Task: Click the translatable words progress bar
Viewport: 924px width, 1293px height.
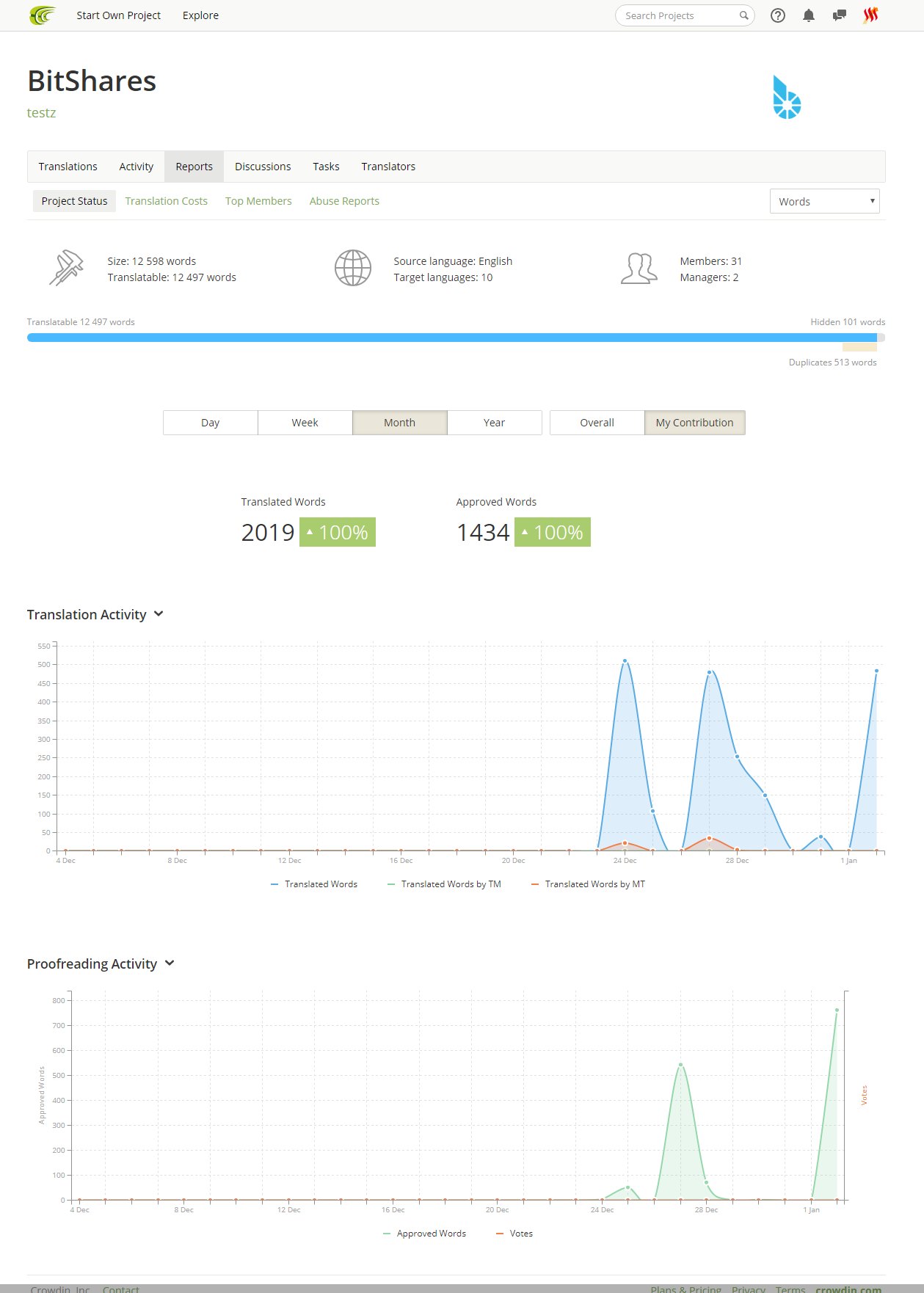Action: (452, 338)
